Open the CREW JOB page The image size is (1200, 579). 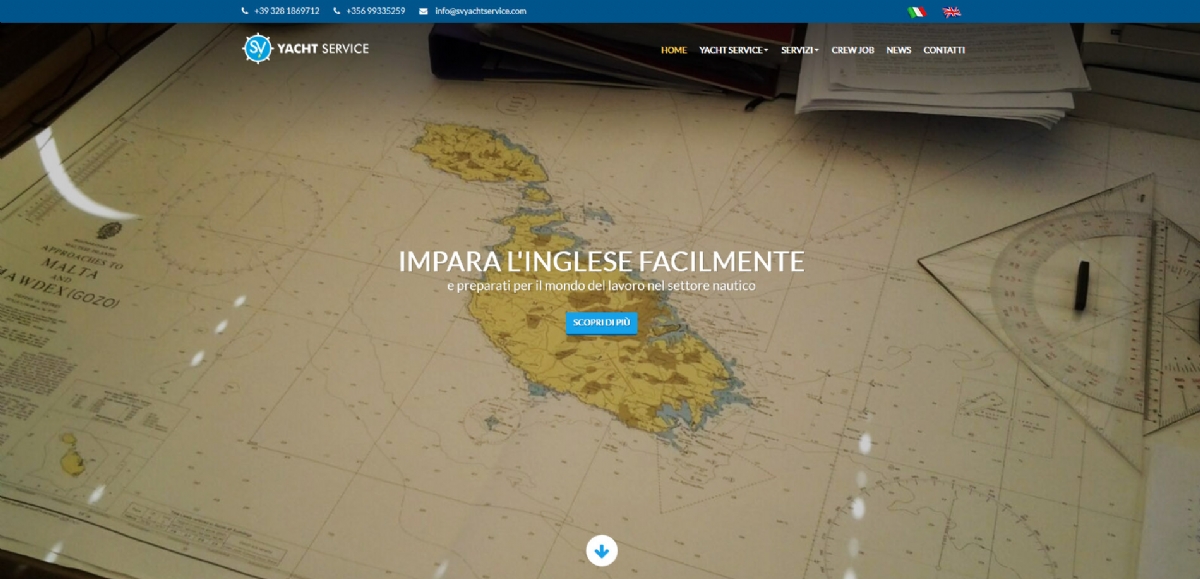coord(853,50)
